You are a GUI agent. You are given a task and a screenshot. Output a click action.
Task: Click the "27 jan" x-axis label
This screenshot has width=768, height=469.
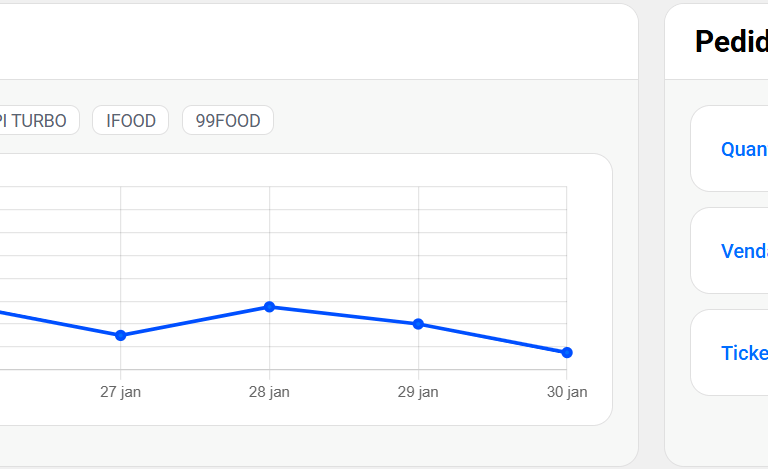pyautogui.click(x=120, y=392)
